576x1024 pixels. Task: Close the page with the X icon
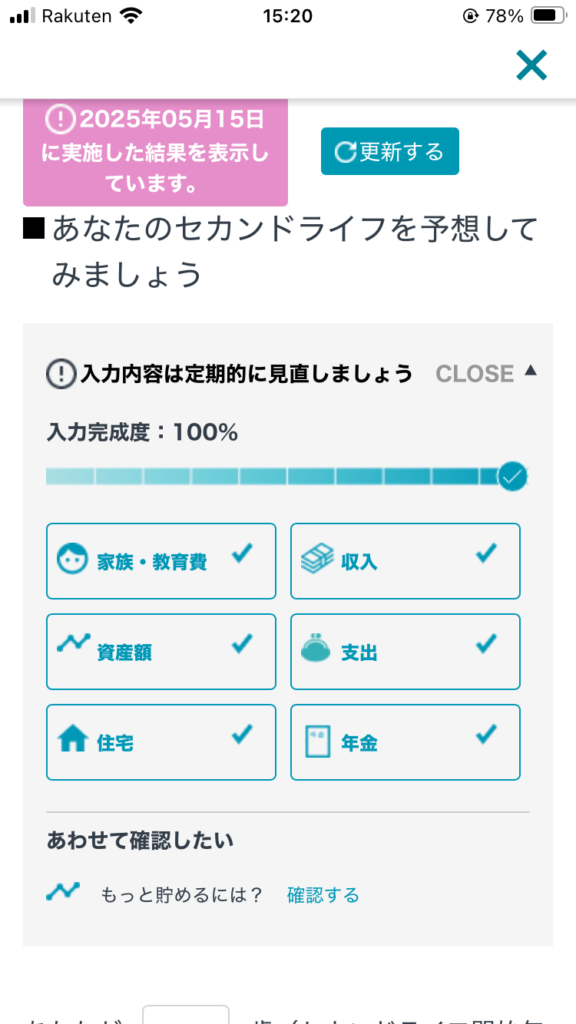532,65
